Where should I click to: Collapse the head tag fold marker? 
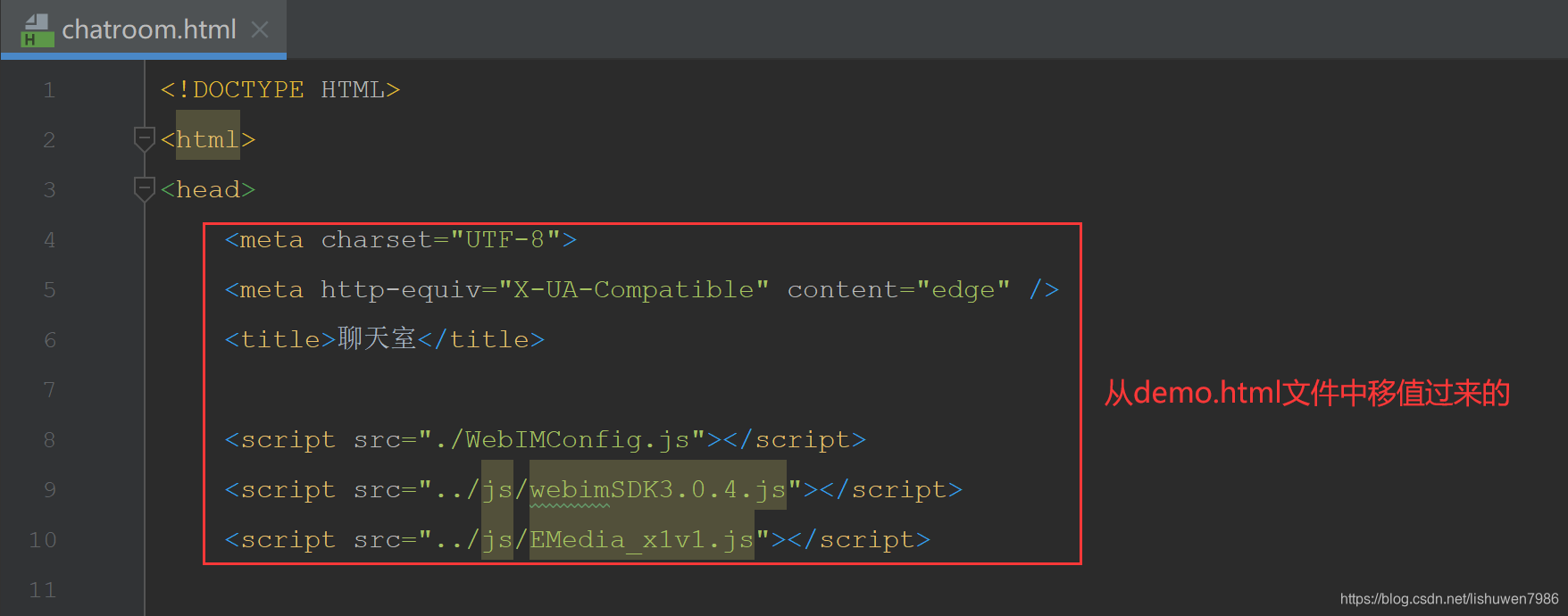(144, 189)
